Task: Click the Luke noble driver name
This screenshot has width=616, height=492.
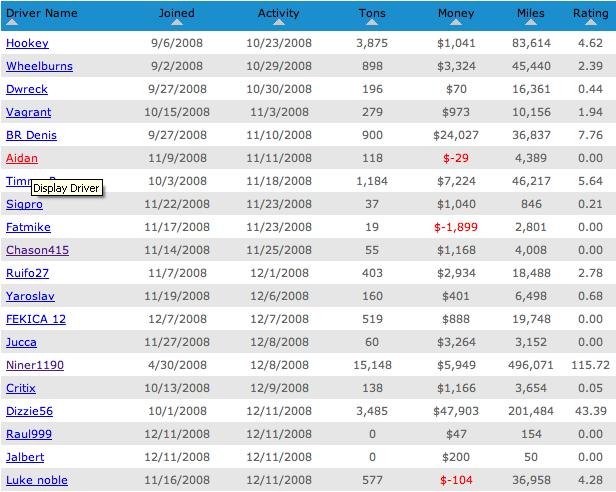Action: click(x=37, y=481)
